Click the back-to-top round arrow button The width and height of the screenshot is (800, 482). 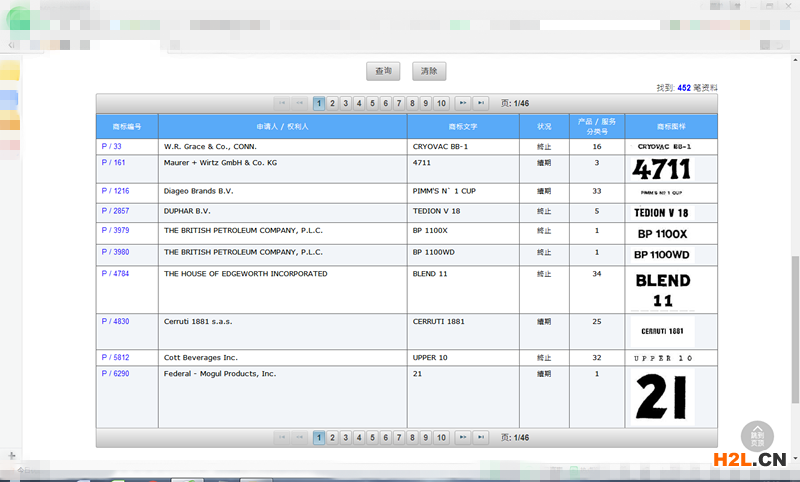click(757, 434)
